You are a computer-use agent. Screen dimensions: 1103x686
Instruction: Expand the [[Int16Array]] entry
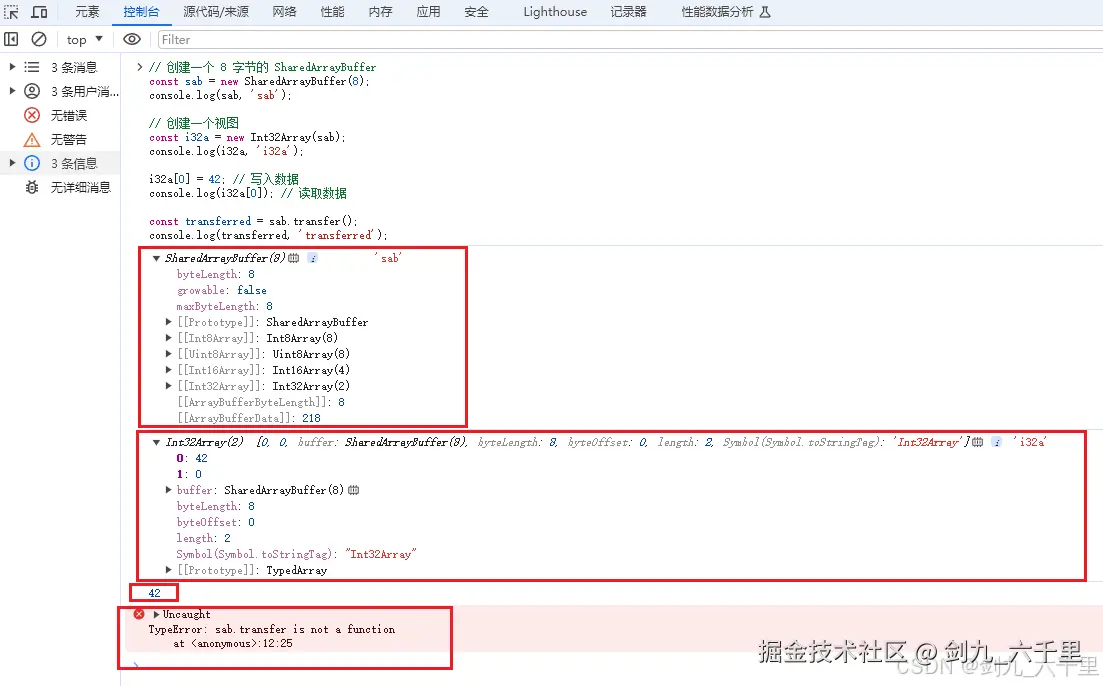click(169, 369)
